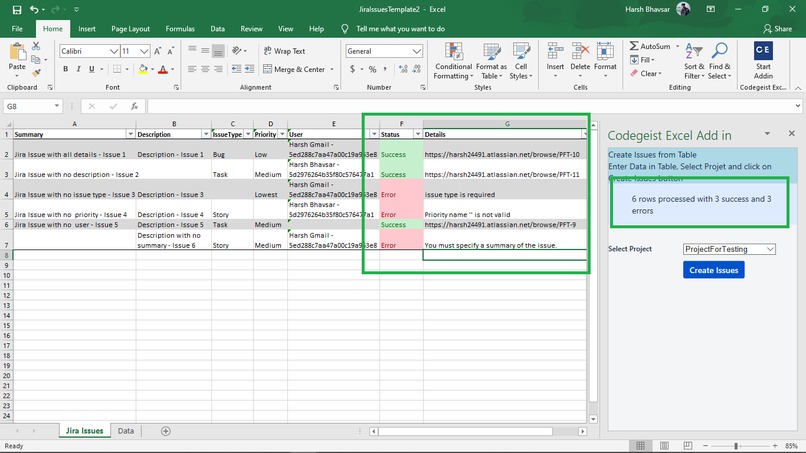Open the File tab
806x453 pixels.
17,29
